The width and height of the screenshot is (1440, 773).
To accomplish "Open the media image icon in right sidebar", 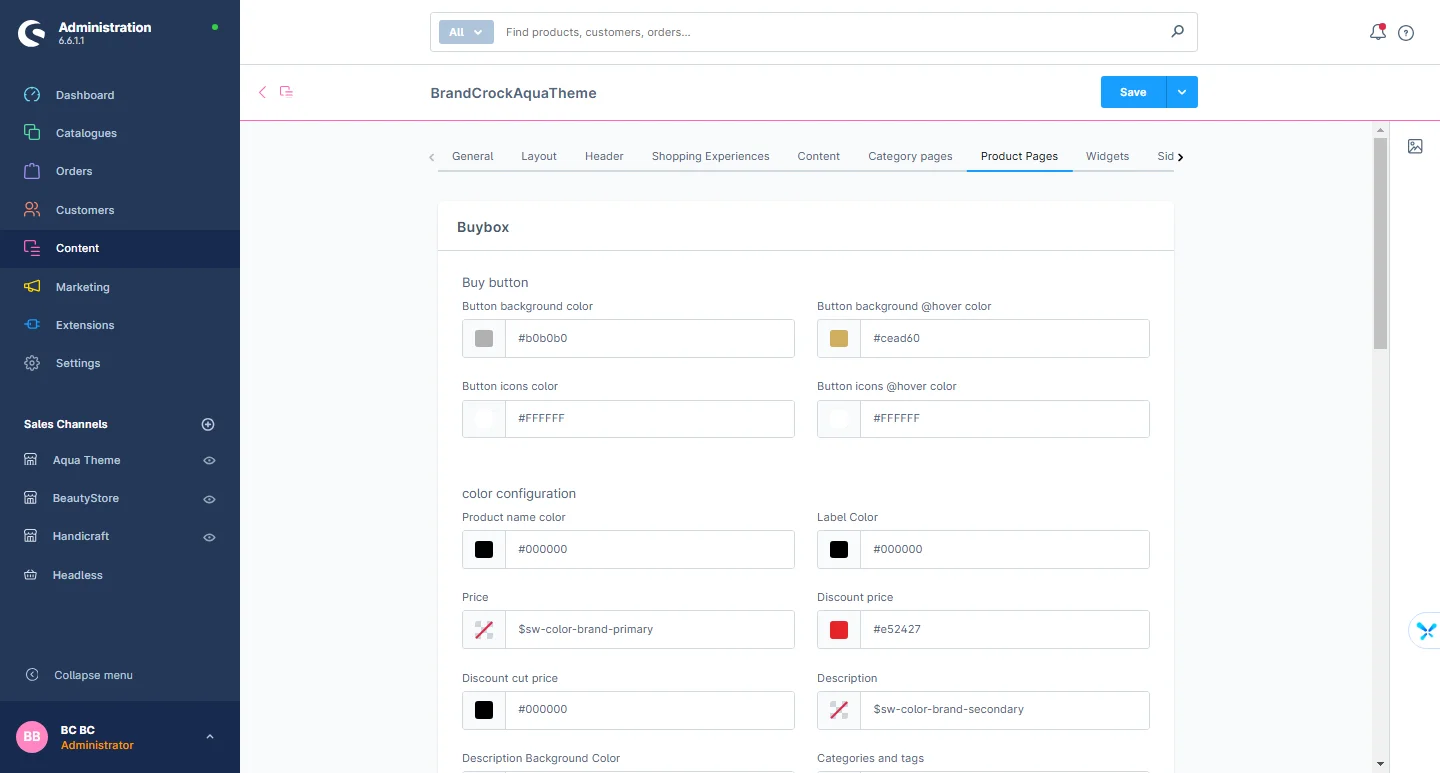I will click(1415, 146).
